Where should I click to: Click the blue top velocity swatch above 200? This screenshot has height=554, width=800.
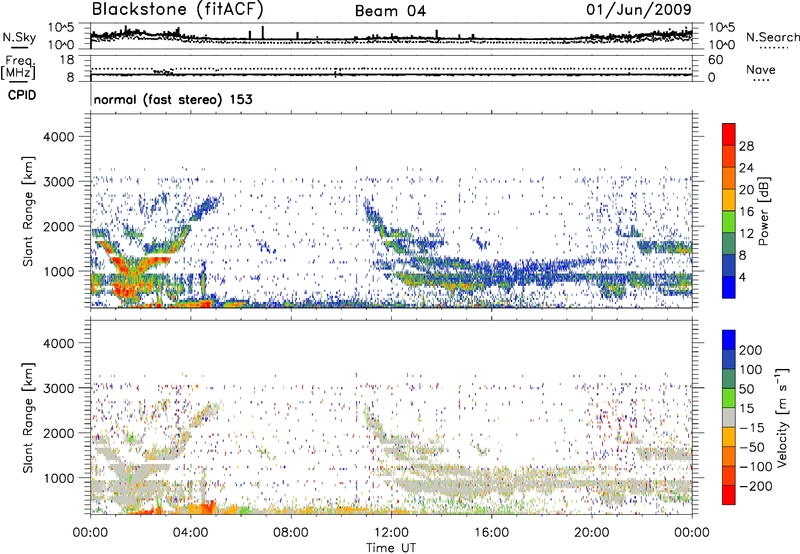click(x=729, y=340)
